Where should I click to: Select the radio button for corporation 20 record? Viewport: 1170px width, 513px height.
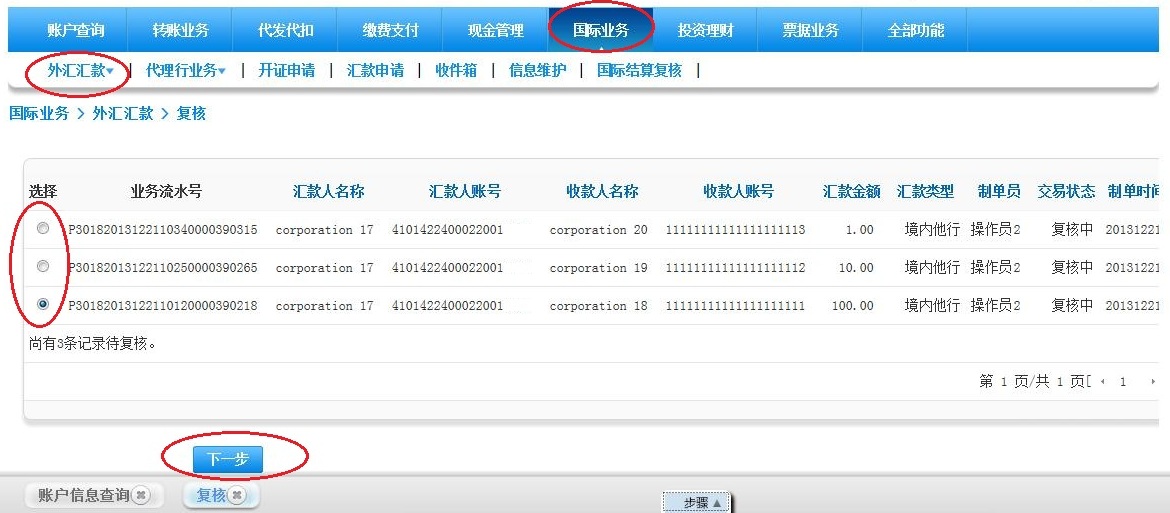pyautogui.click(x=42, y=229)
